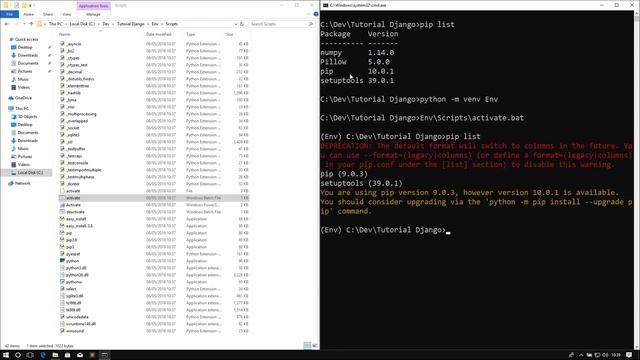Select the python application file
This screenshot has width=640, height=360.
(72, 261)
